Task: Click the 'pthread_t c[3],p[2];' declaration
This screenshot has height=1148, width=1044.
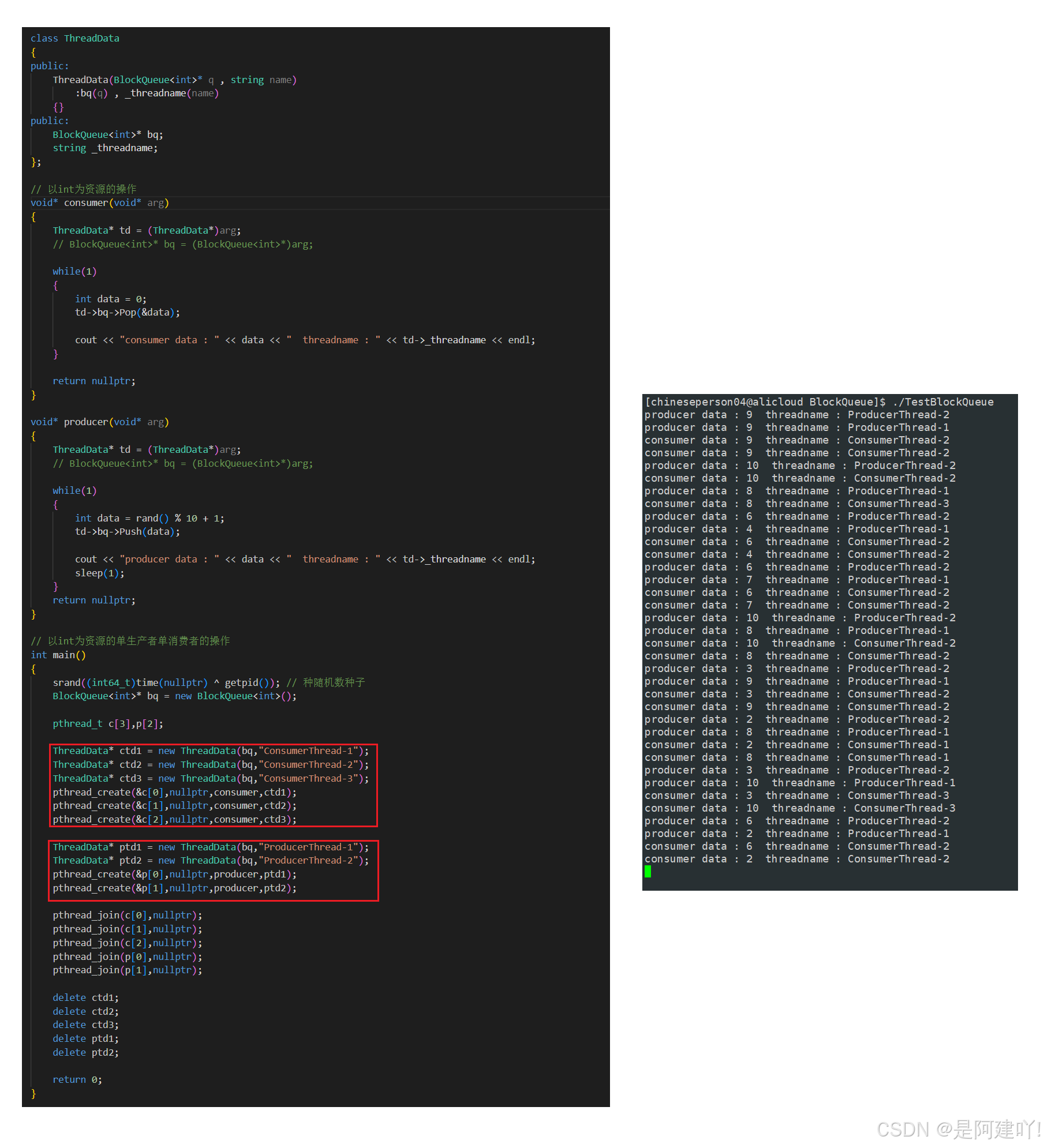Action: pos(108,723)
